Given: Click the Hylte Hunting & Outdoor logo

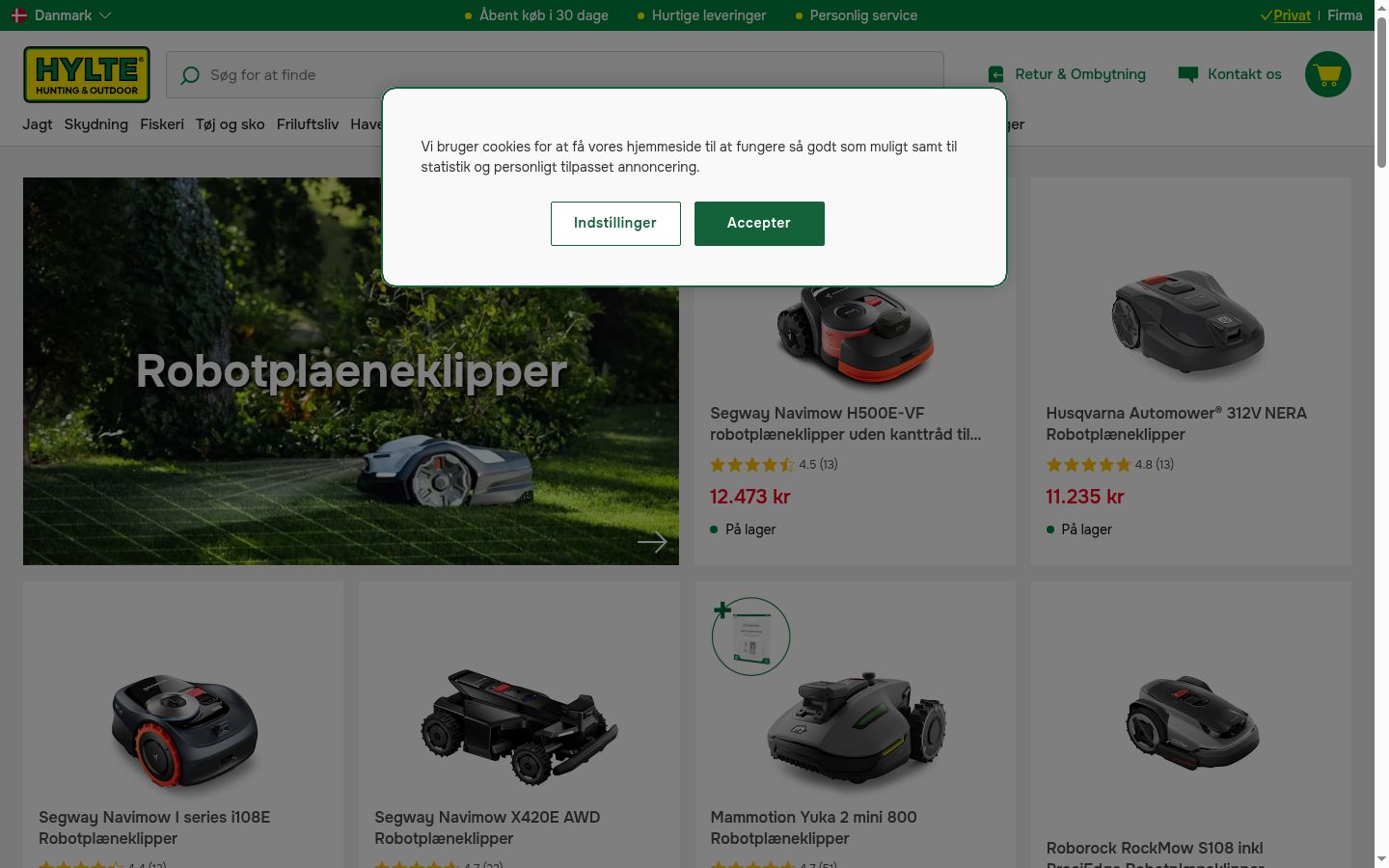Looking at the screenshot, I should pyautogui.click(x=87, y=74).
